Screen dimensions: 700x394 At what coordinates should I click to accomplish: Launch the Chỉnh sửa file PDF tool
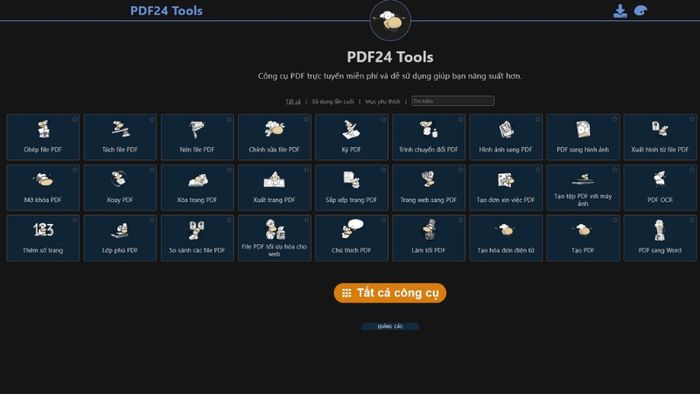[275, 137]
